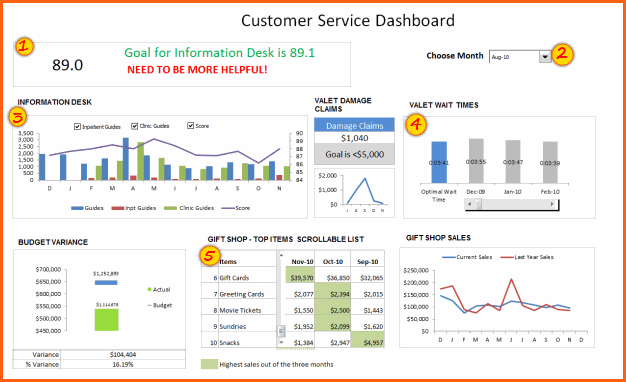Click the $2,500 Movie Tickets cell
Image resolution: width=626 pixels, height=382 pixels.
point(333,307)
